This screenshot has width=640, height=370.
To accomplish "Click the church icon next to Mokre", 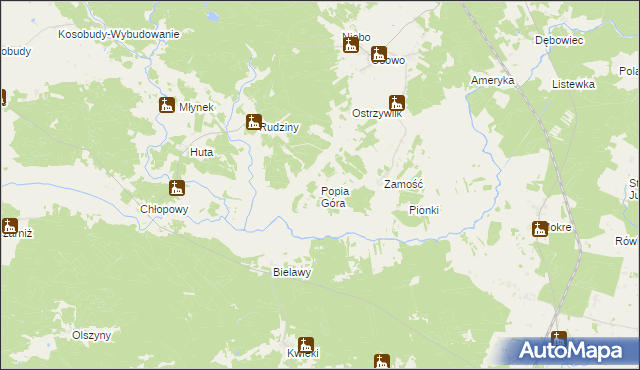I will coord(540,229).
